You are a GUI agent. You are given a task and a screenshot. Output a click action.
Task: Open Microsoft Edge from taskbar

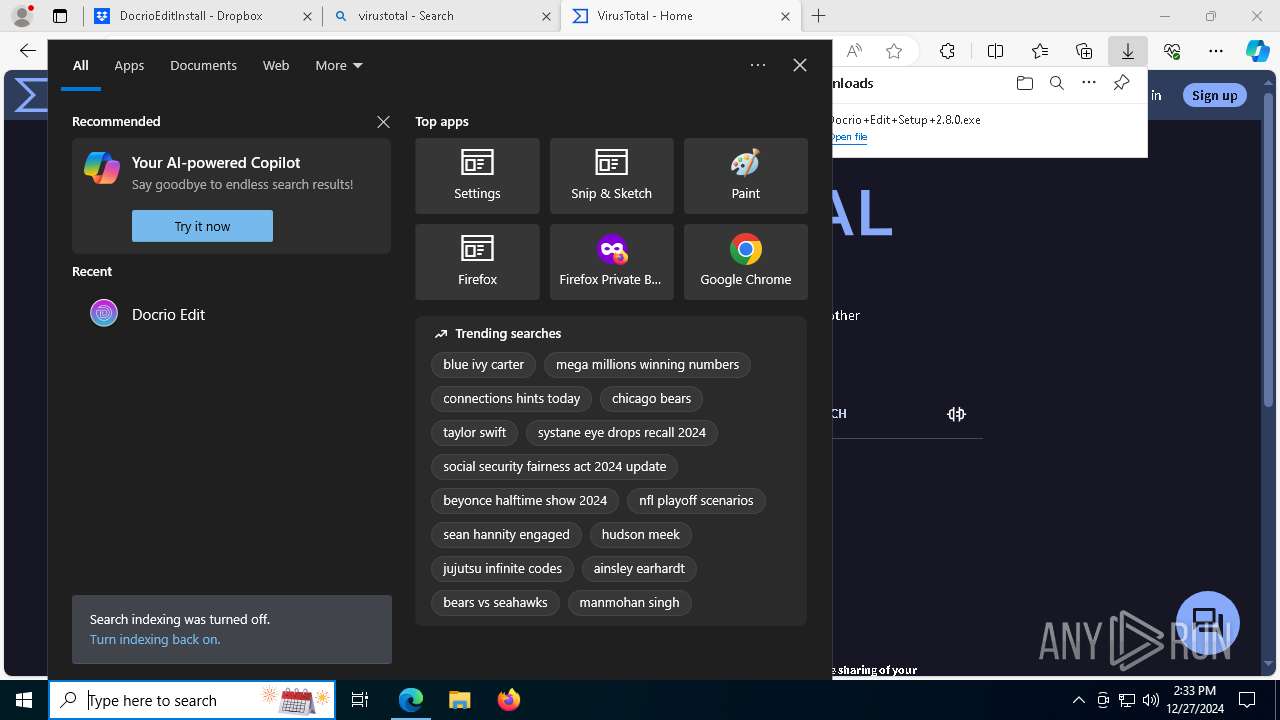411,700
